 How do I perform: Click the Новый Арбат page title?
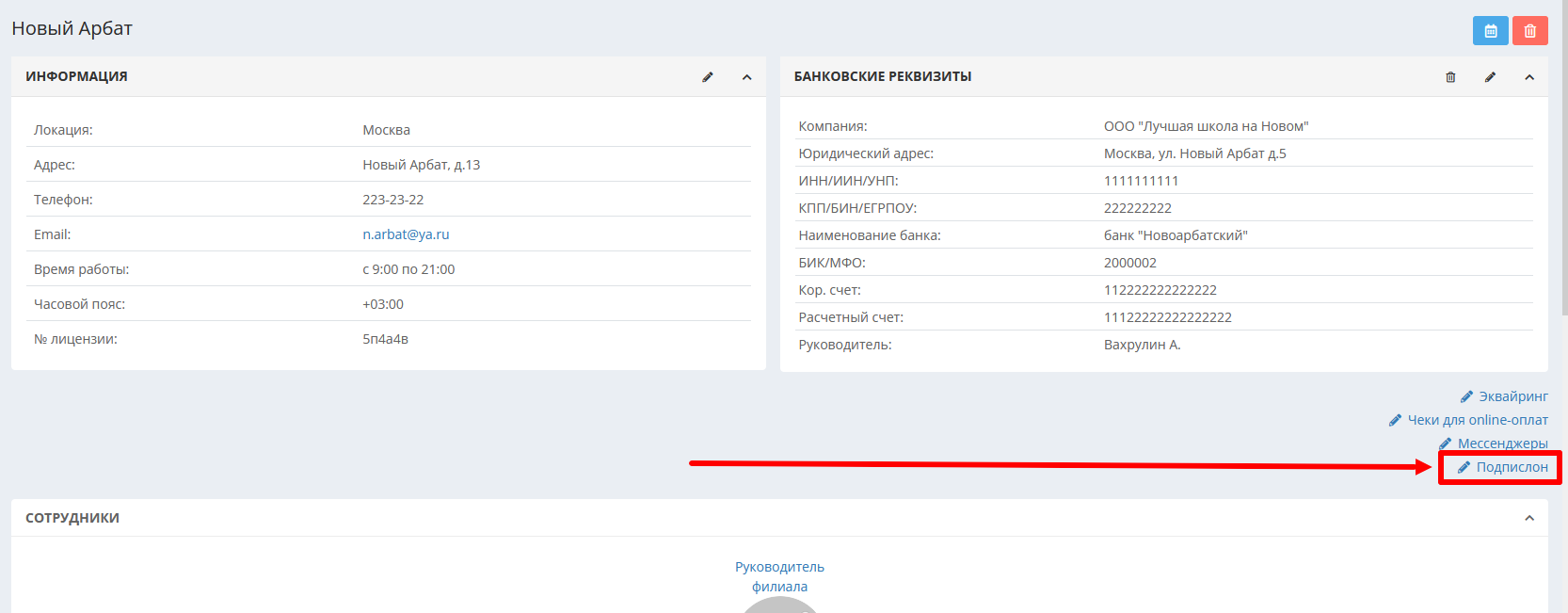pos(72,28)
